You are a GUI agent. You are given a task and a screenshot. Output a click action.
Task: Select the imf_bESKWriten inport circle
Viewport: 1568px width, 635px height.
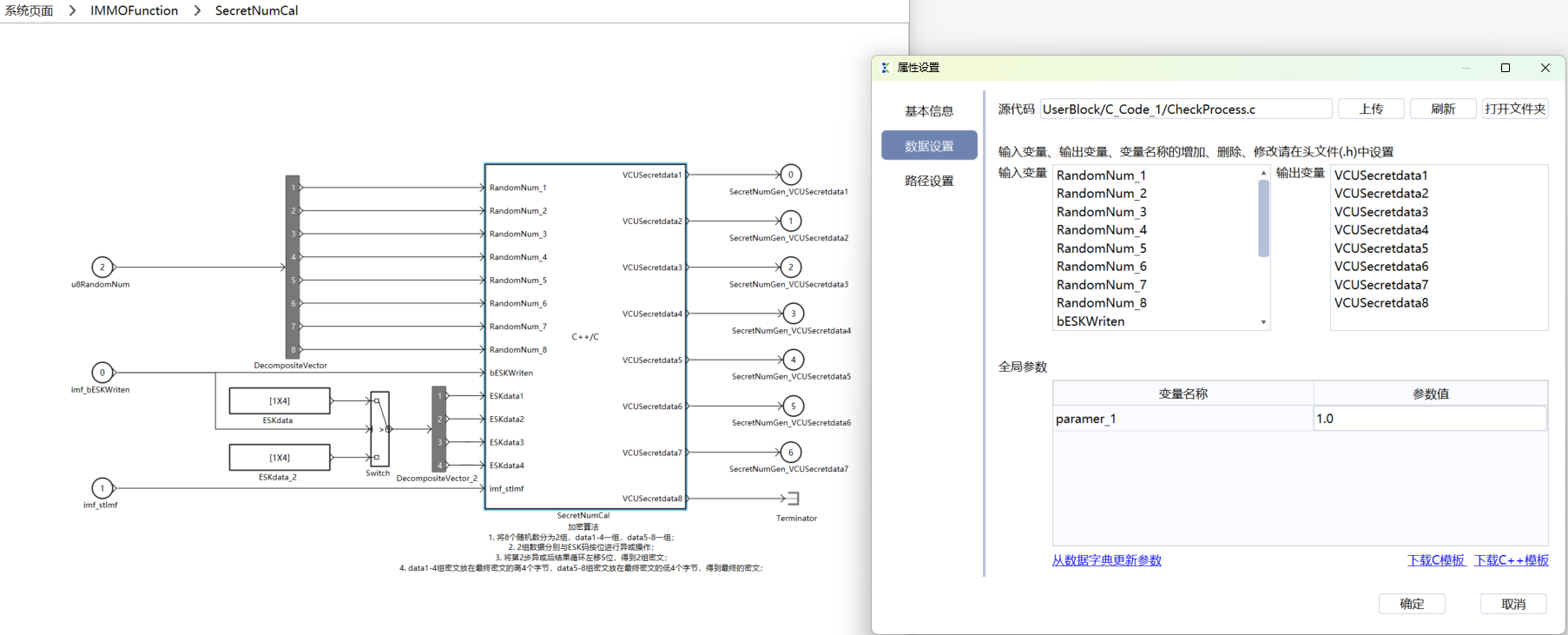102,373
